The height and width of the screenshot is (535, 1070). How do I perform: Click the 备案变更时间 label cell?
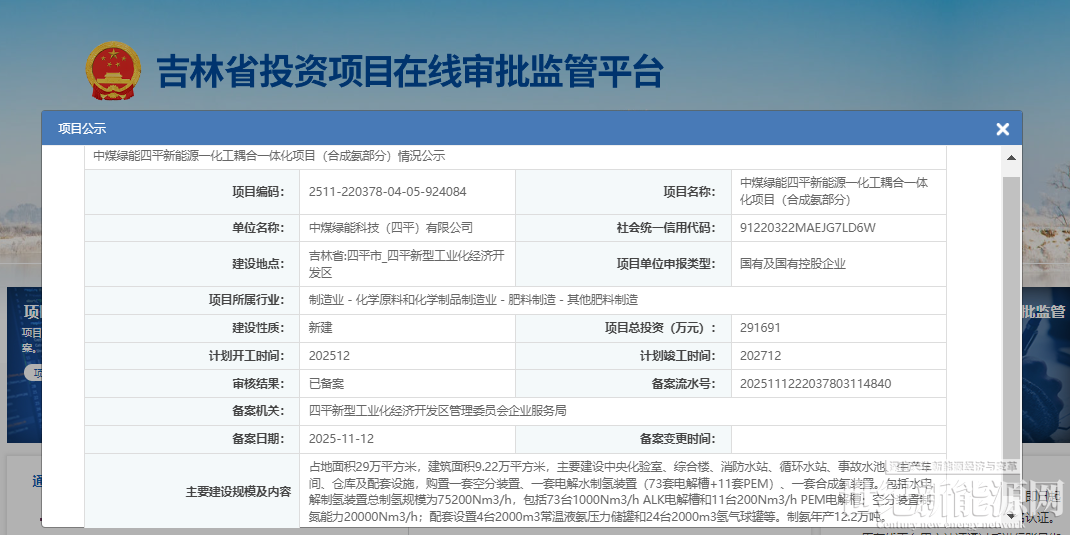(x=623, y=439)
